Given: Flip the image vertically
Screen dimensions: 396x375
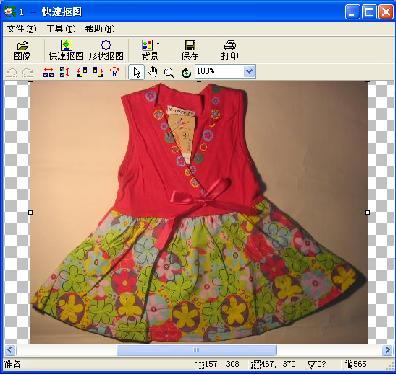Looking at the screenshot, I should coord(65,72).
